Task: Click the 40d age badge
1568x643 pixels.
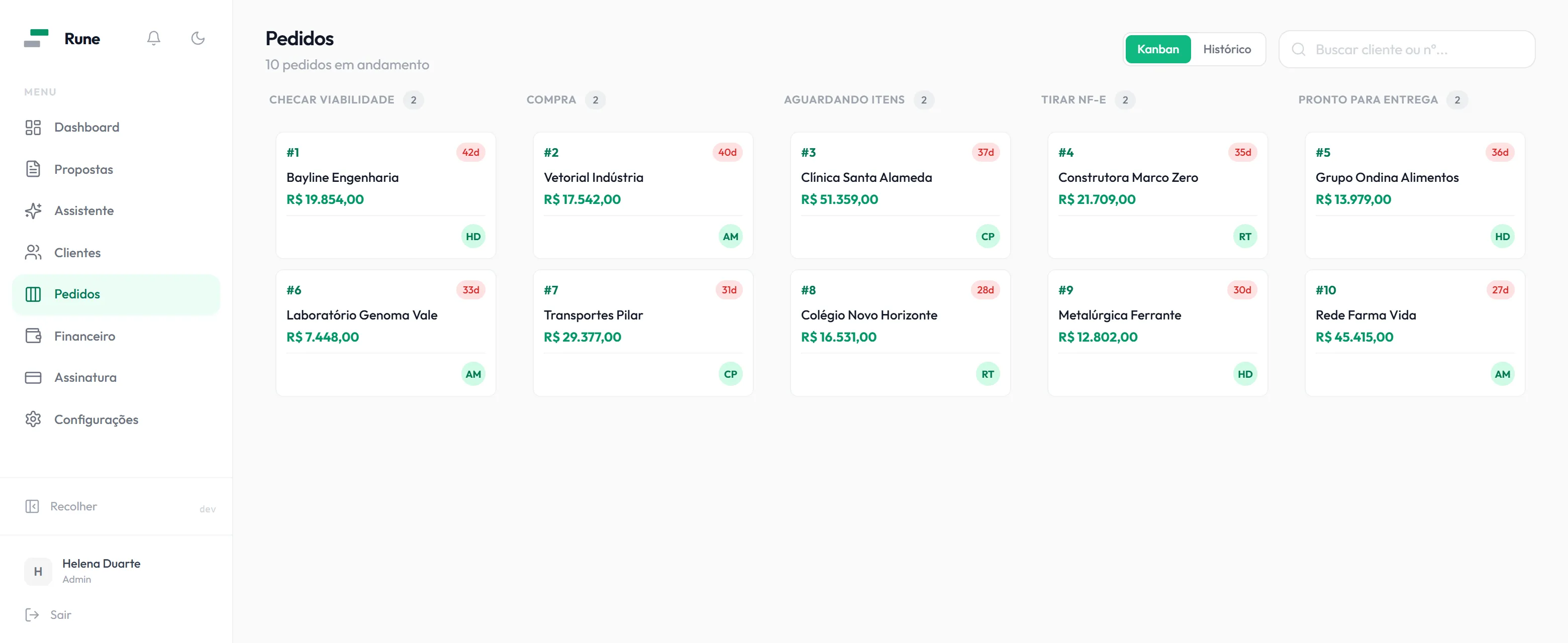Action: 727,152
